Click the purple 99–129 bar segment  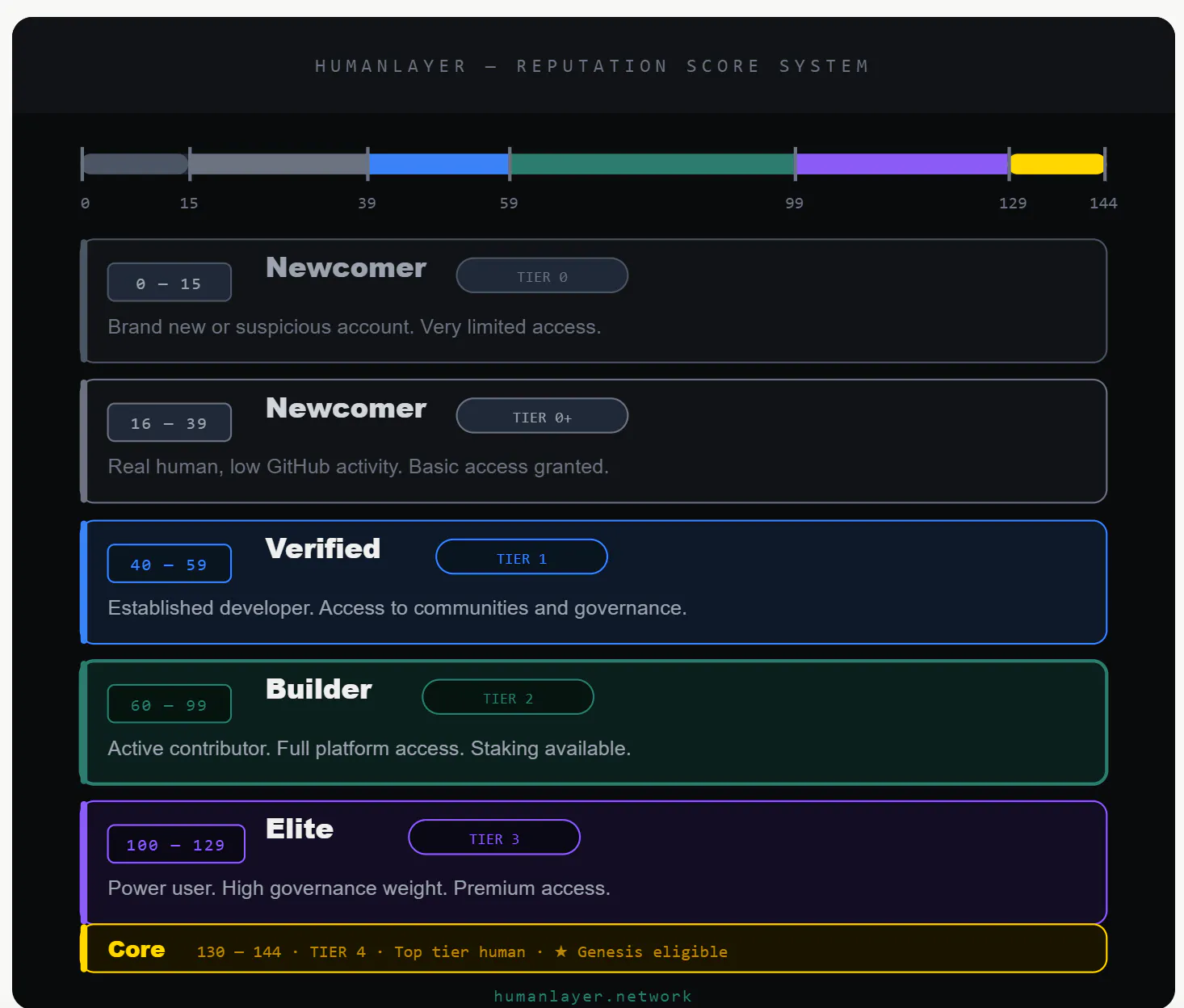coord(902,164)
